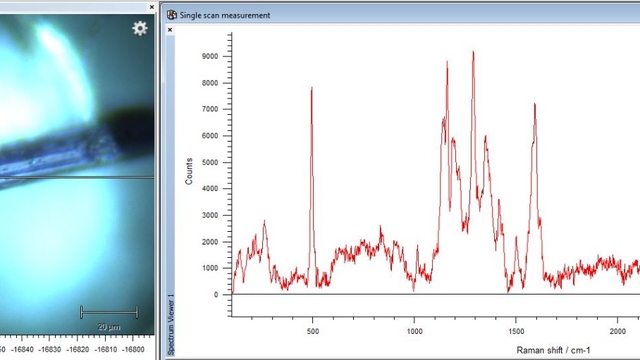
Task: Click the -16820 stage position label
Action: pyautogui.click(x=78, y=350)
